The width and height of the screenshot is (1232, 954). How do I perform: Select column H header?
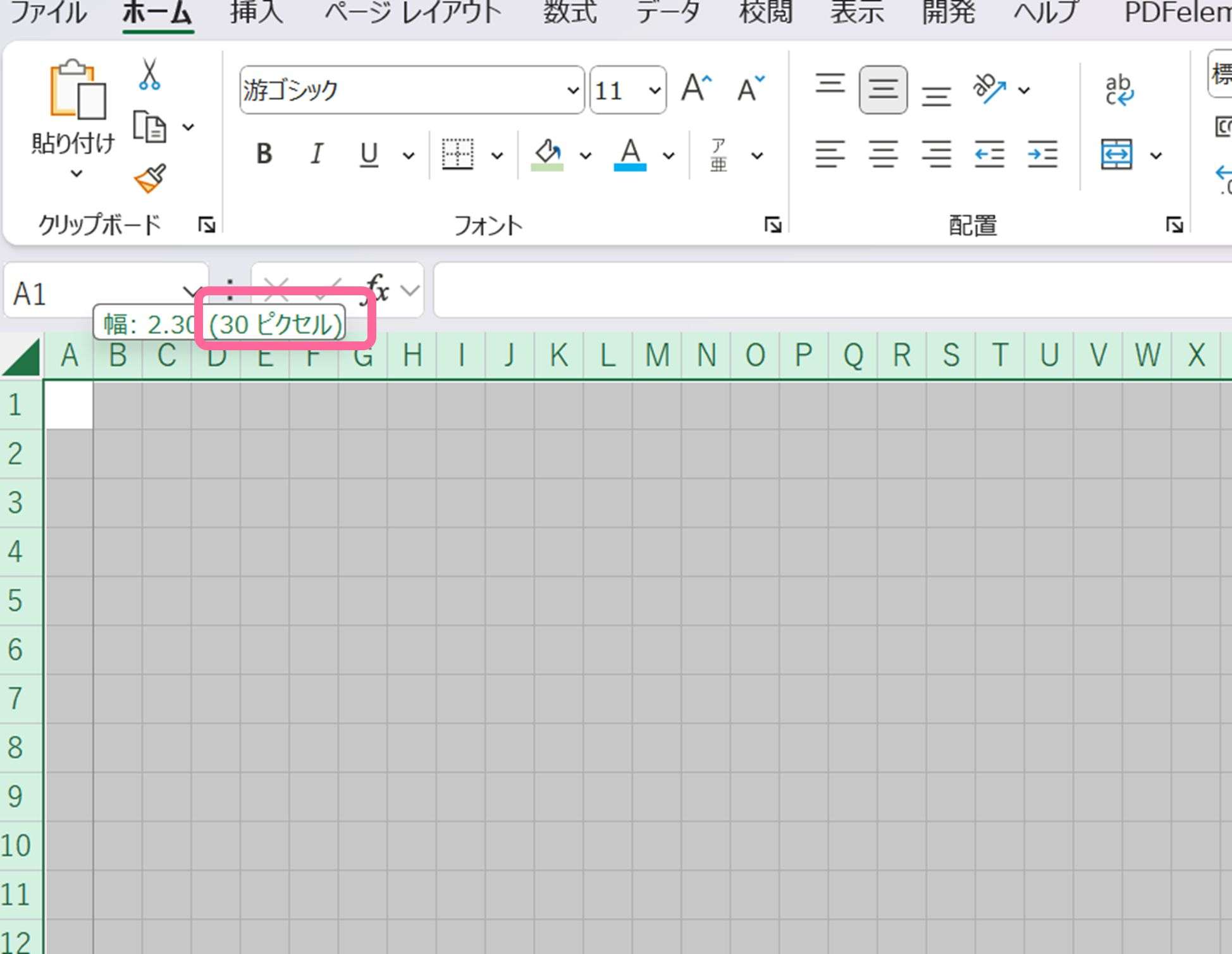412,355
